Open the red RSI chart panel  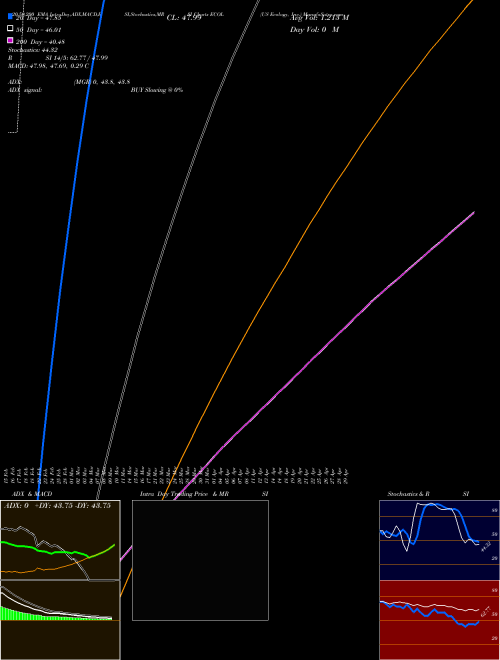439,620
